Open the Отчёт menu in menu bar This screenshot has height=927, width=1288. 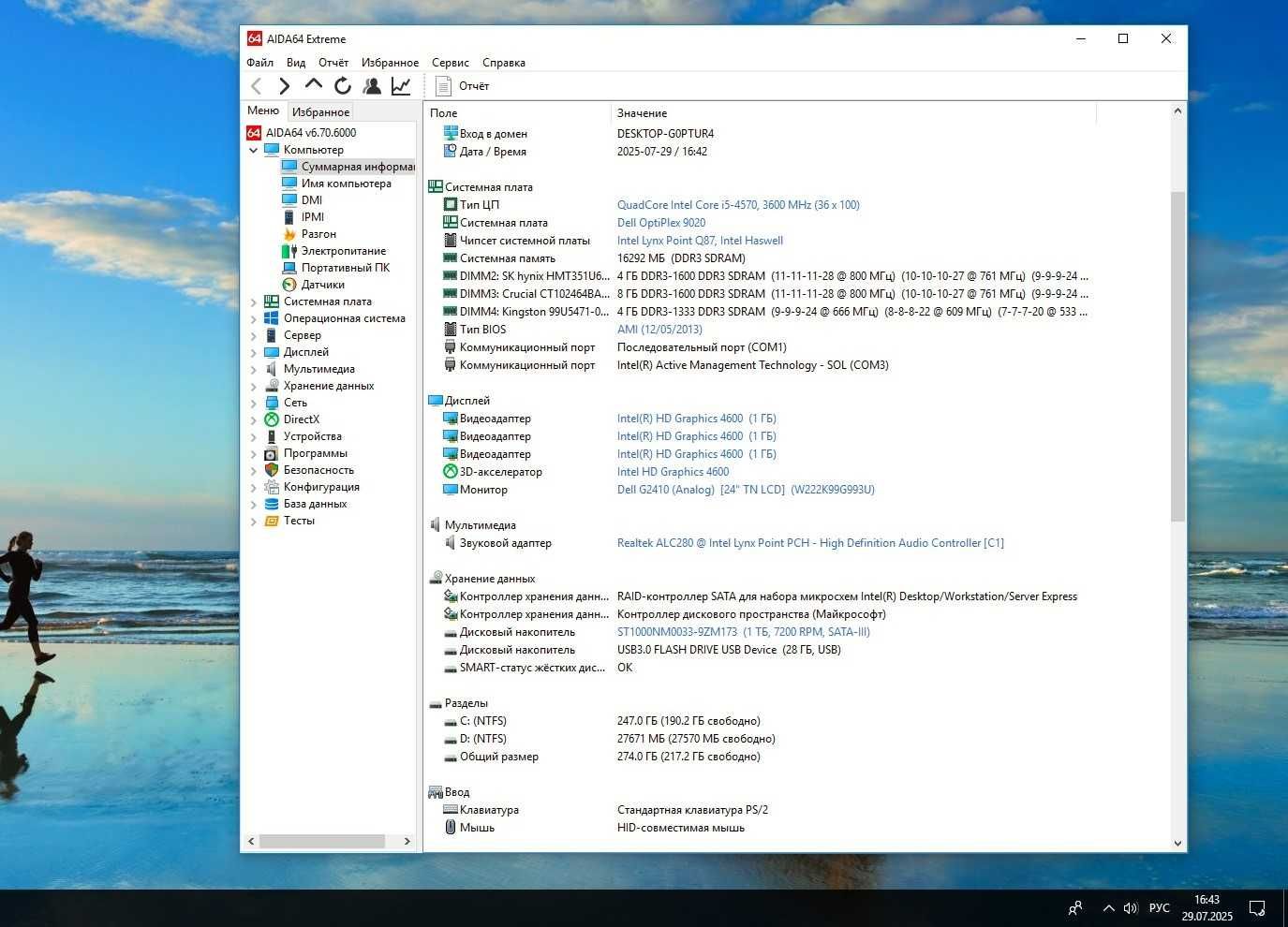pos(333,63)
